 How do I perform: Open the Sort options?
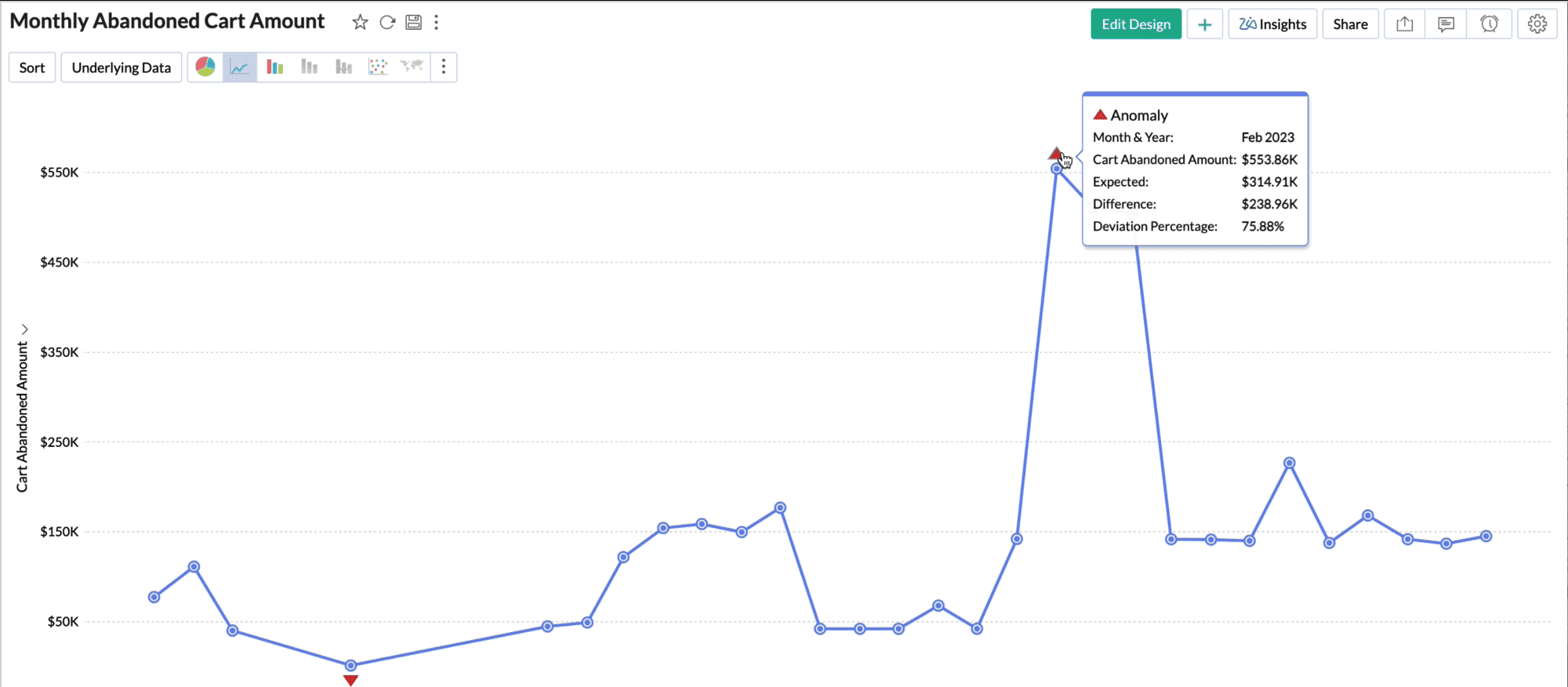point(32,67)
